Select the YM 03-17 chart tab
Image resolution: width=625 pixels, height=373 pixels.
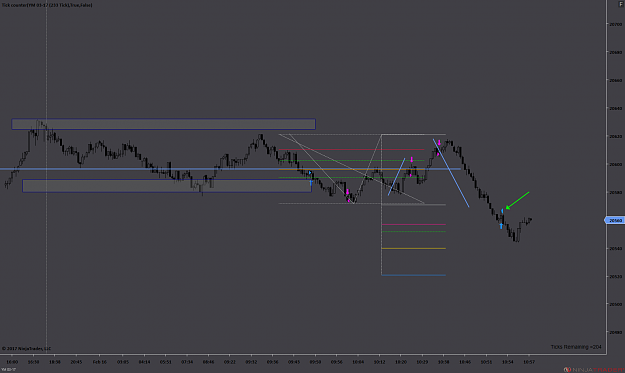[x=8, y=370]
